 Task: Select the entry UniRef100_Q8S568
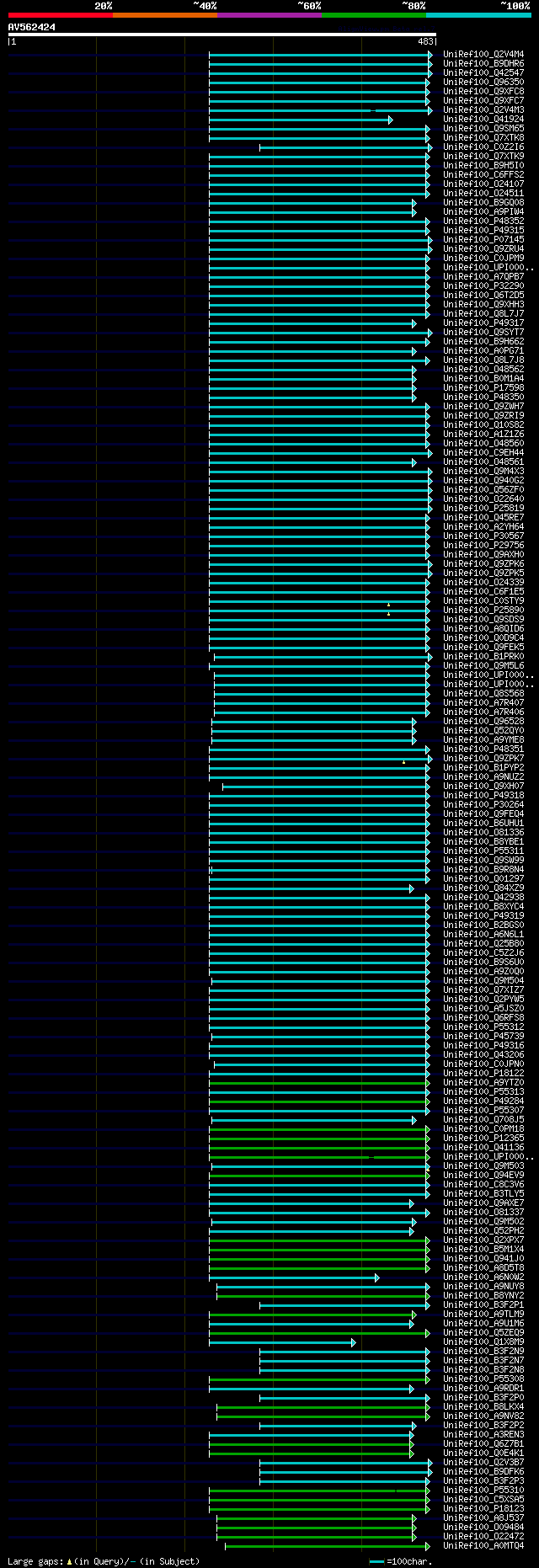483,694
